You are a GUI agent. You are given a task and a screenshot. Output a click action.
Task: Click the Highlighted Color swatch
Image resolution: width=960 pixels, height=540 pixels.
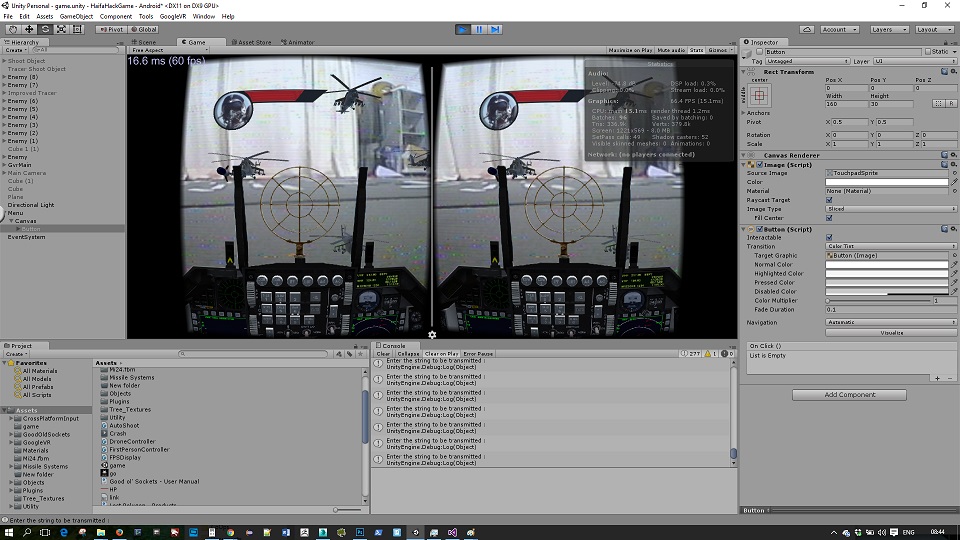[x=886, y=273]
